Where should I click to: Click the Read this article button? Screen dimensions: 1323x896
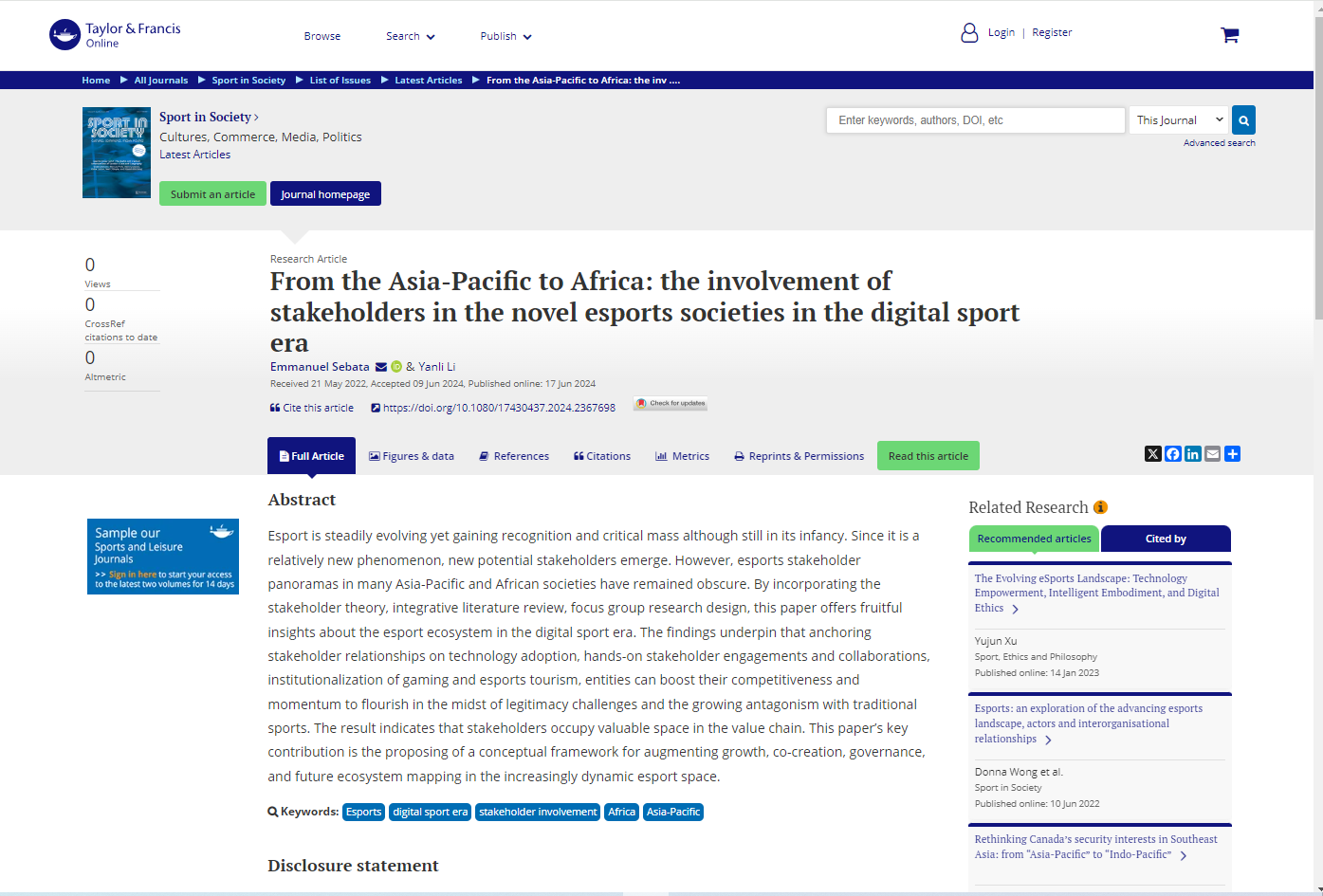pyautogui.click(x=928, y=456)
